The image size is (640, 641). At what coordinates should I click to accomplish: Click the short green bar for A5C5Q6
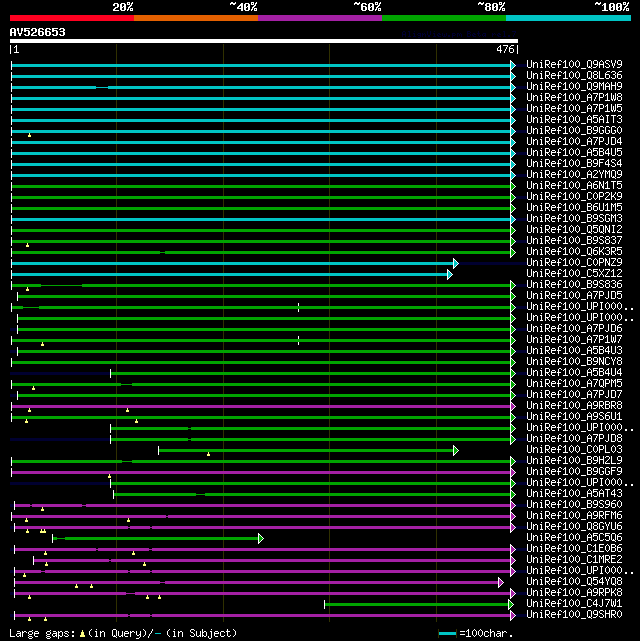(x=156, y=538)
